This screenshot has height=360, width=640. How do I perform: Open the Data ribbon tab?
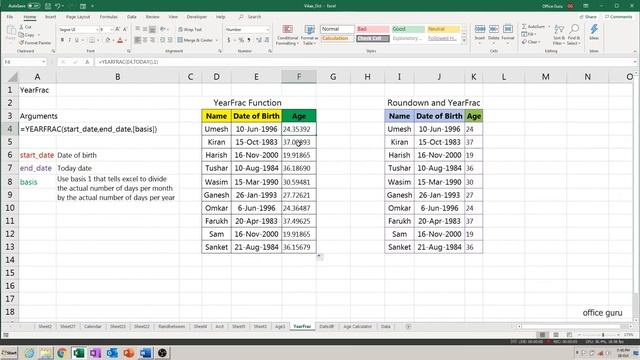coord(131,17)
